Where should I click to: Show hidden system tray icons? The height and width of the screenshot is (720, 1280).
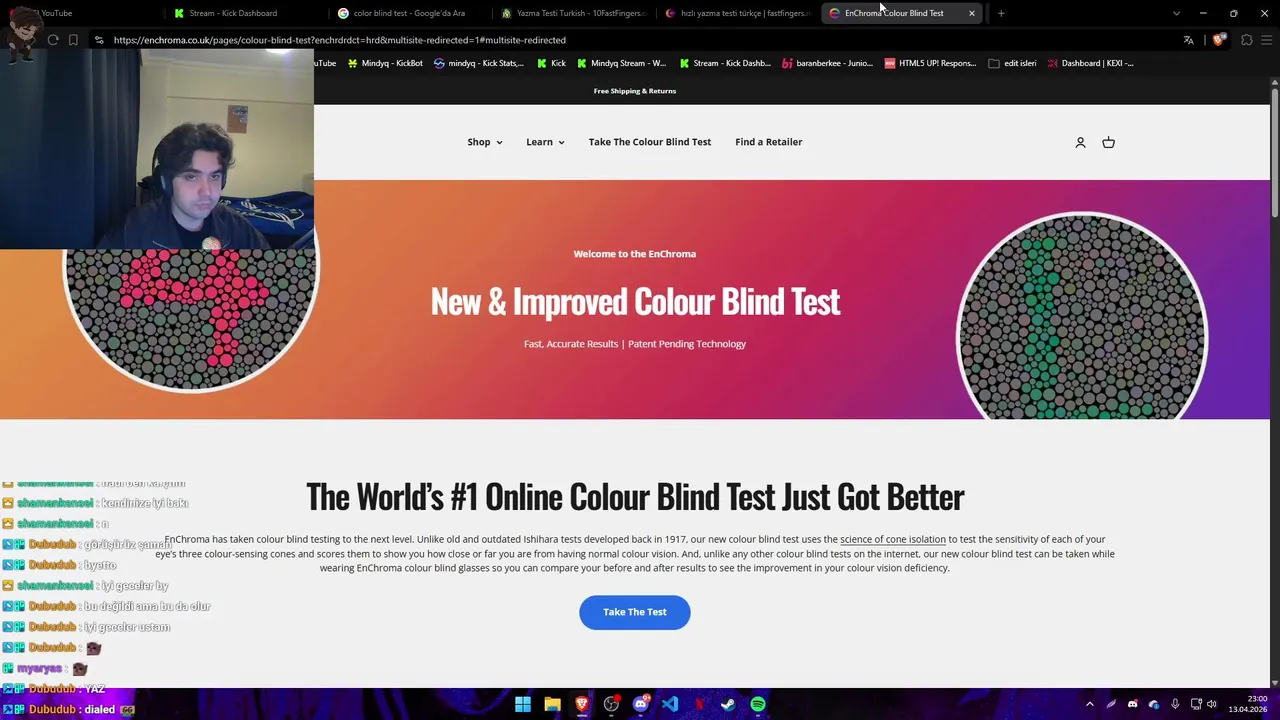click(x=1090, y=705)
